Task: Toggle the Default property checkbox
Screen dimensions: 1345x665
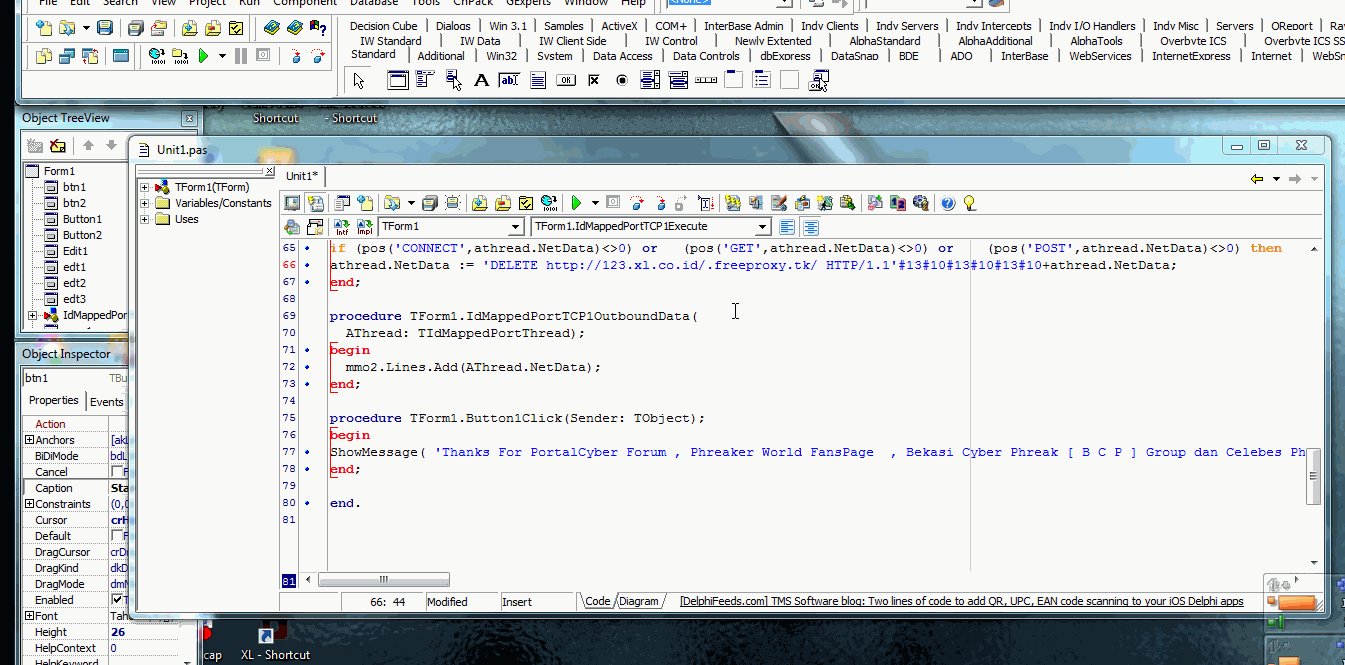Action: tap(116, 536)
